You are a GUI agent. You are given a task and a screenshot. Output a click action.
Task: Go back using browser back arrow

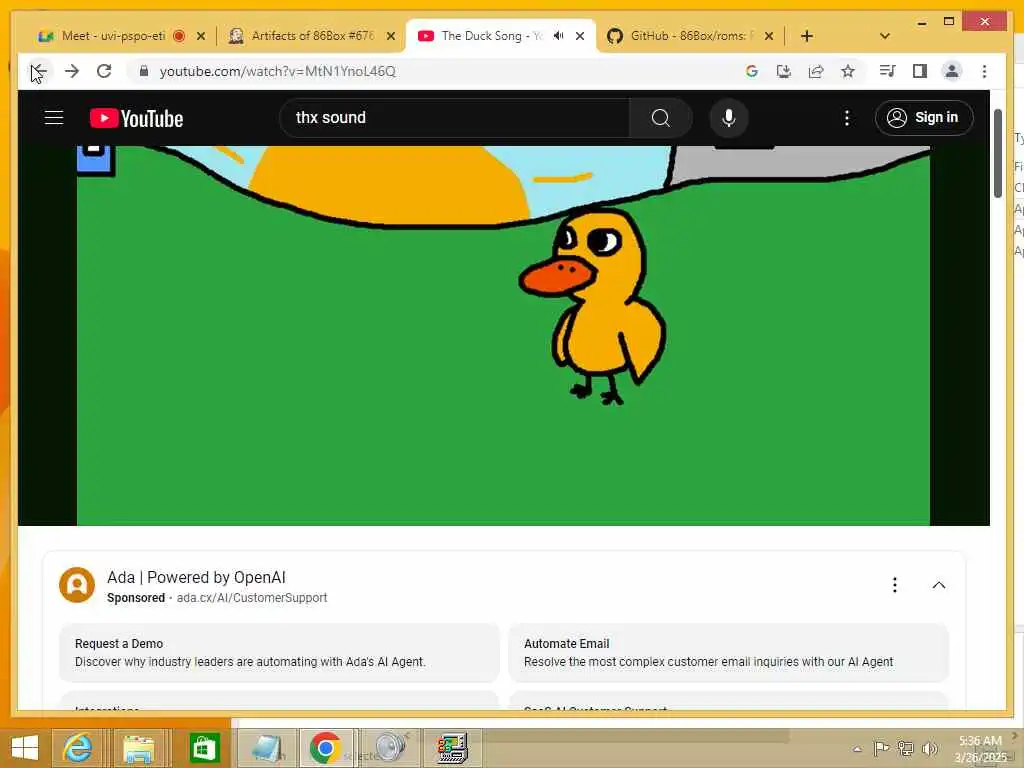pyautogui.click(x=39, y=71)
